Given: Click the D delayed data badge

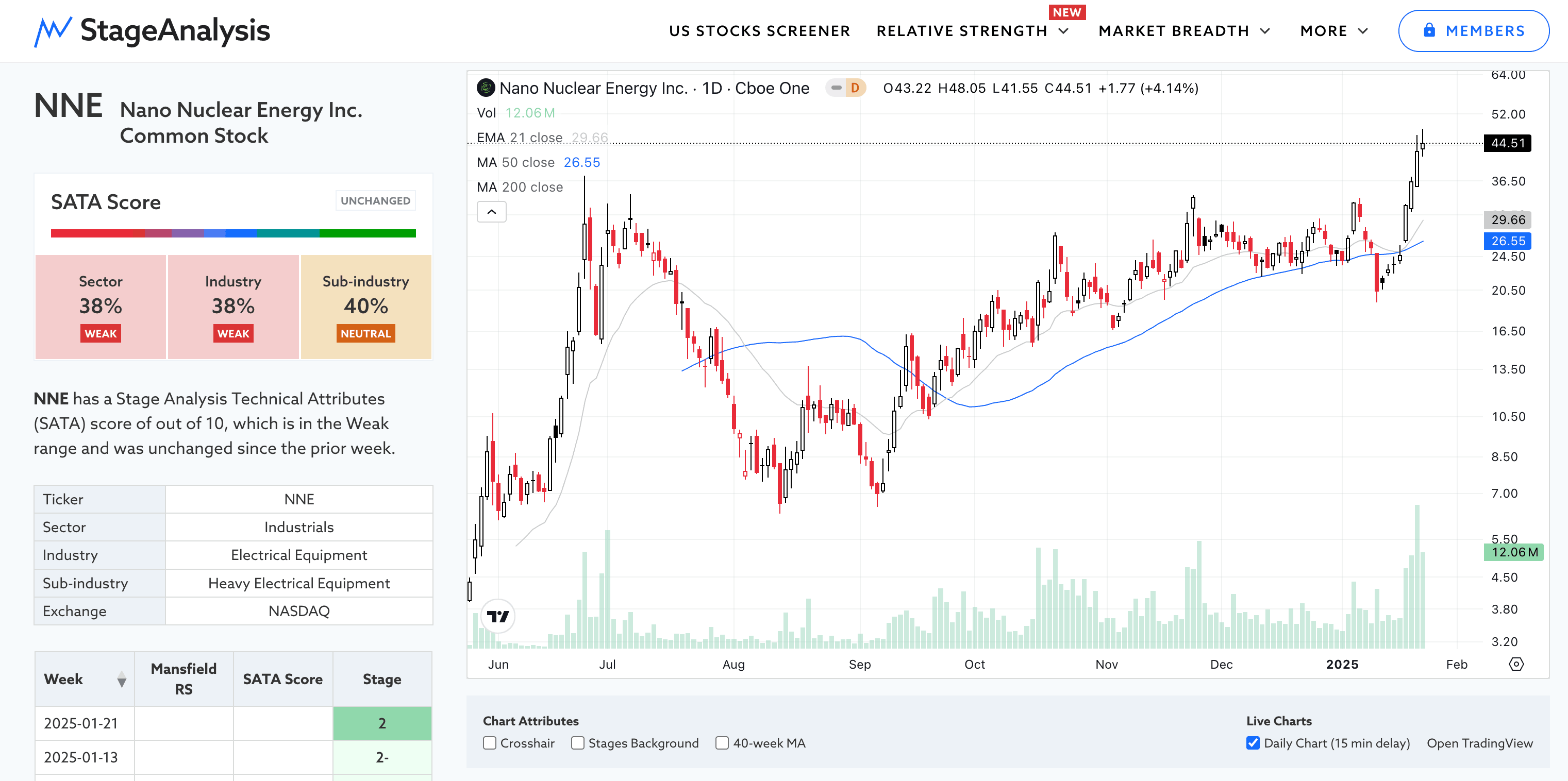Looking at the screenshot, I should 855,88.
